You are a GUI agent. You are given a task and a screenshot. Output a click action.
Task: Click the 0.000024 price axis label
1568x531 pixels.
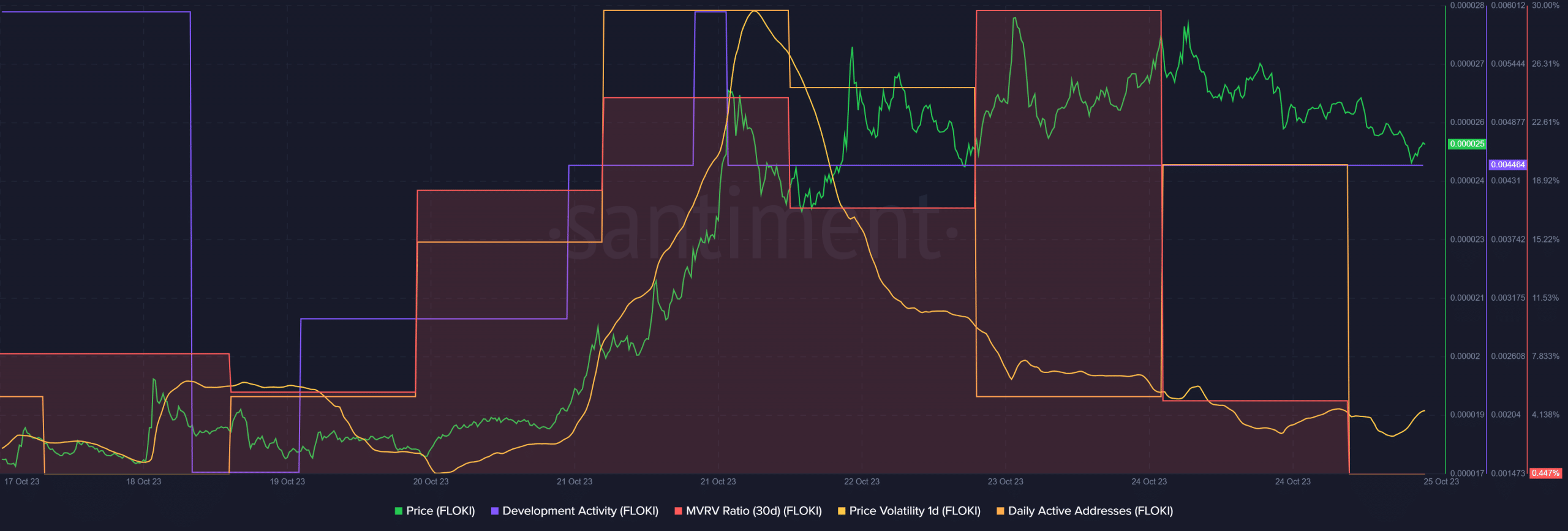pyautogui.click(x=1467, y=181)
